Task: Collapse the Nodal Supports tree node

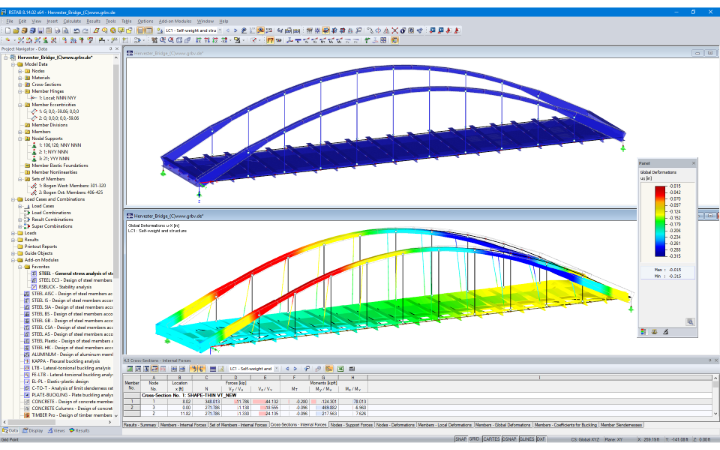Action: coord(20,138)
